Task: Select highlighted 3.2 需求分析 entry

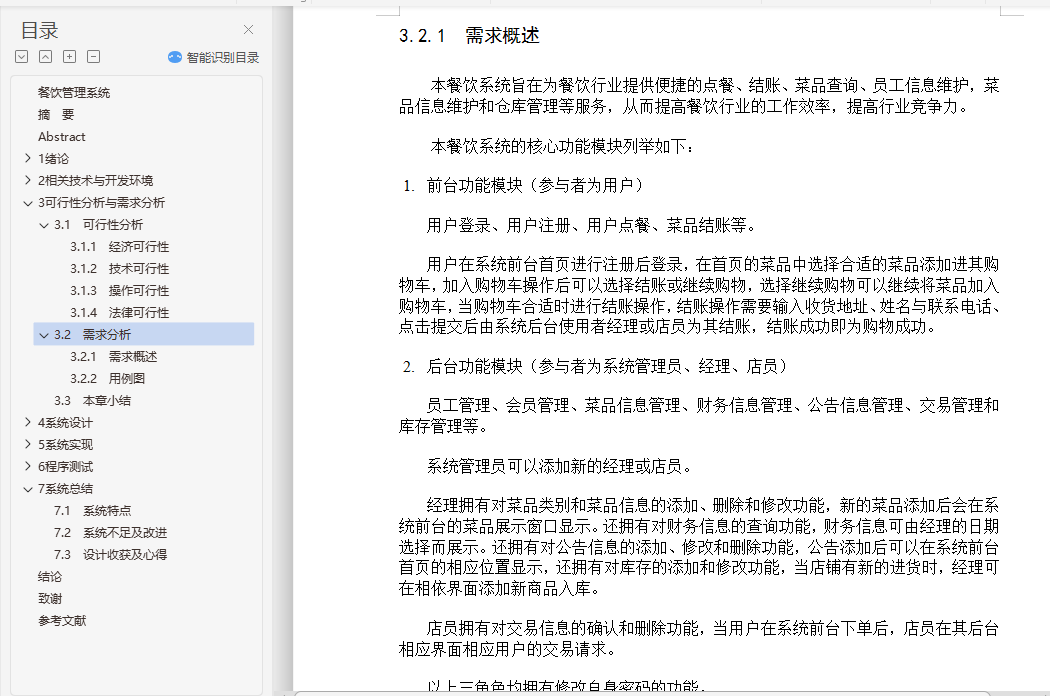Action: tap(143, 334)
